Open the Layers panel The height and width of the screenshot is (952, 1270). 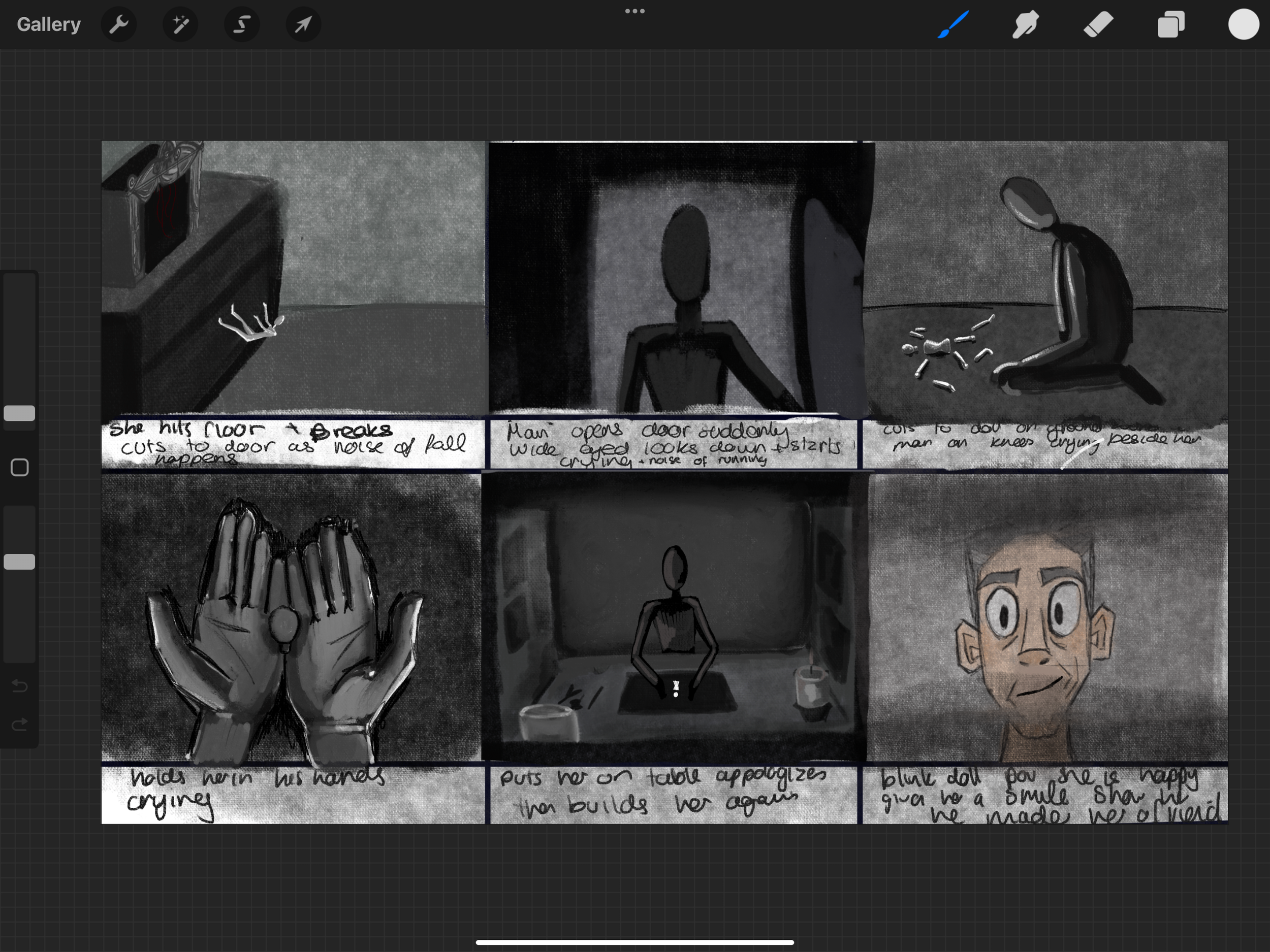pos(1170,25)
